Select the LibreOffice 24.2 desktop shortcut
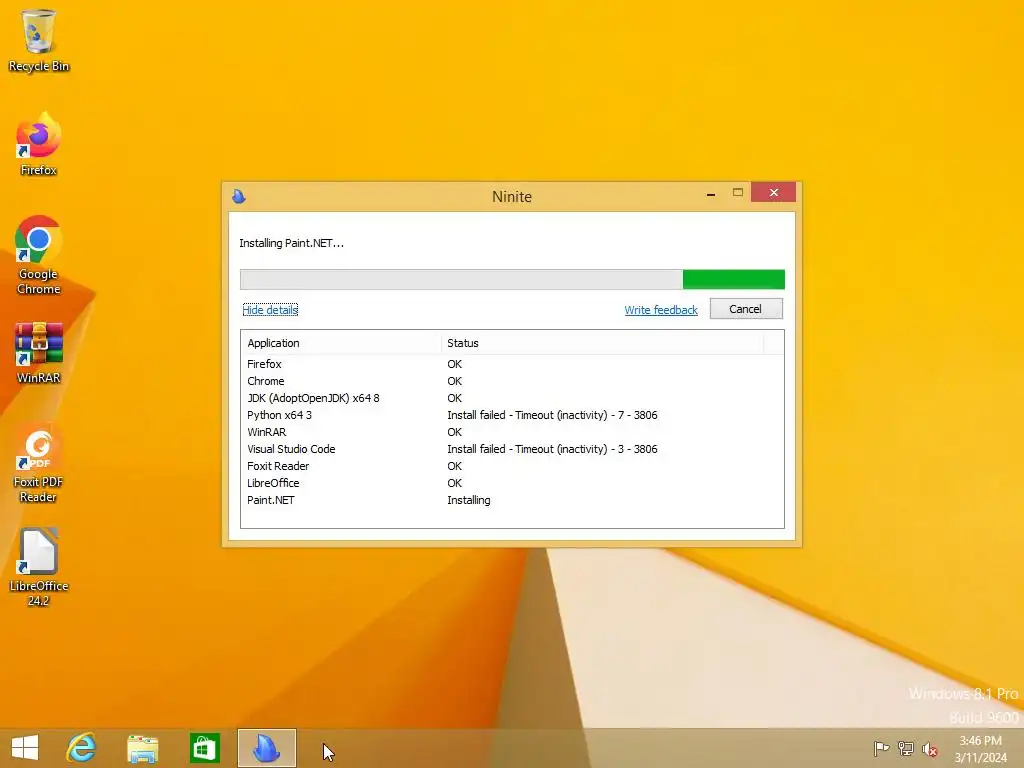Viewport: 1024px width, 768px height. coord(39,568)
